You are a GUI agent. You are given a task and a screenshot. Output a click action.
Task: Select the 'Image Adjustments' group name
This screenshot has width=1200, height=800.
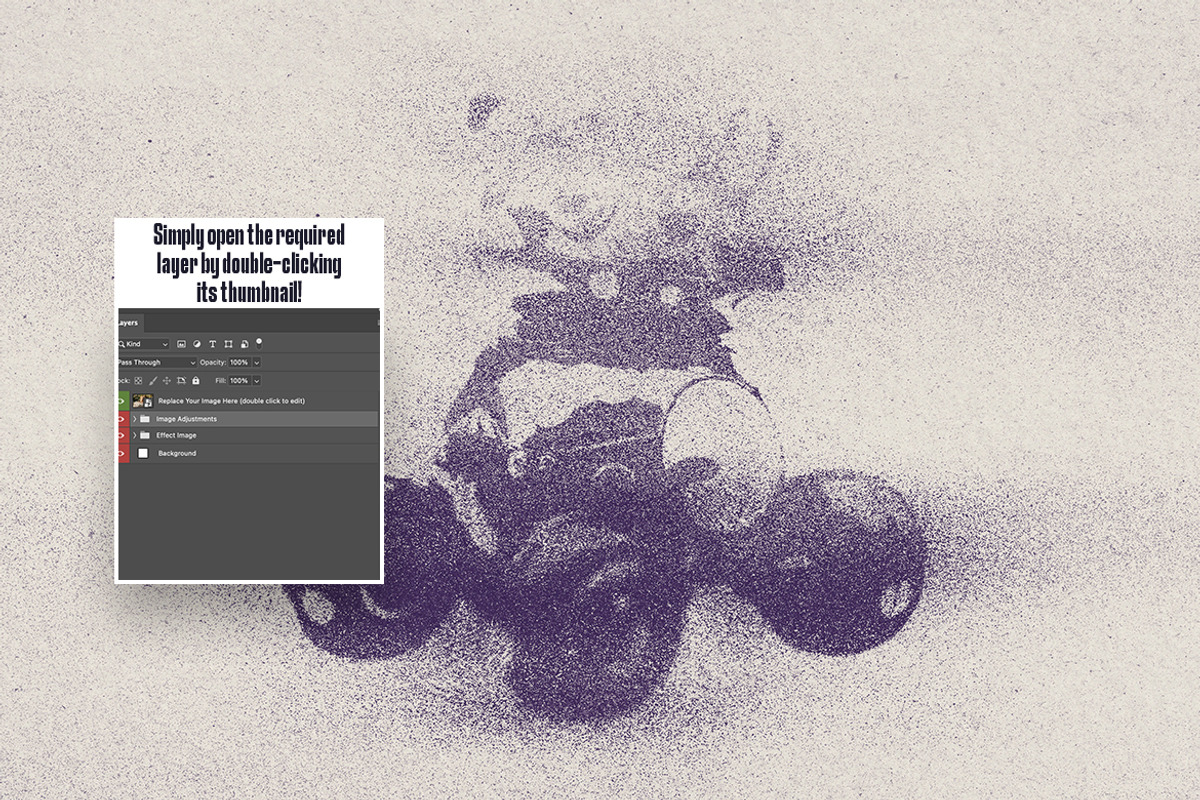186,419
